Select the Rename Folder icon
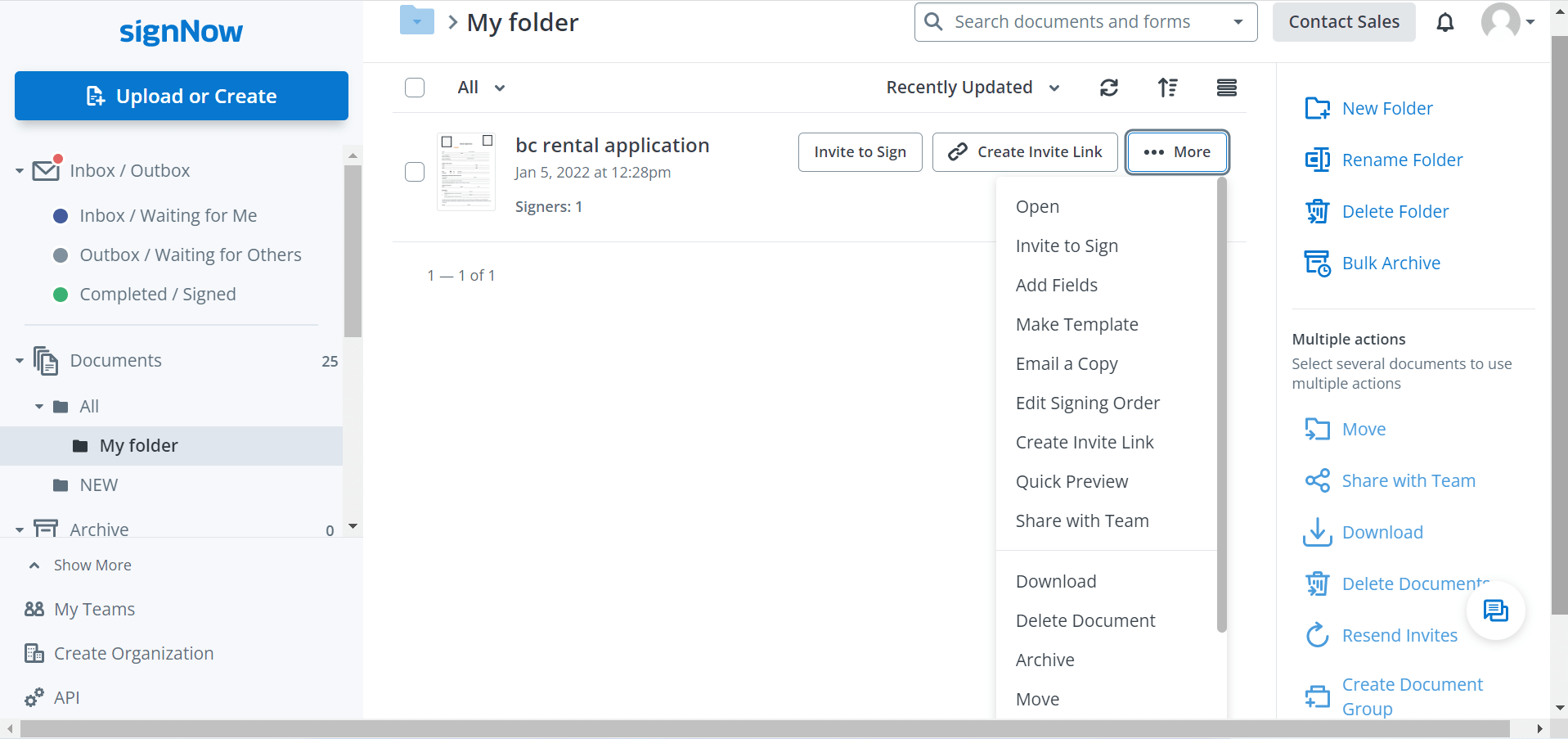 click(1317, 160)
